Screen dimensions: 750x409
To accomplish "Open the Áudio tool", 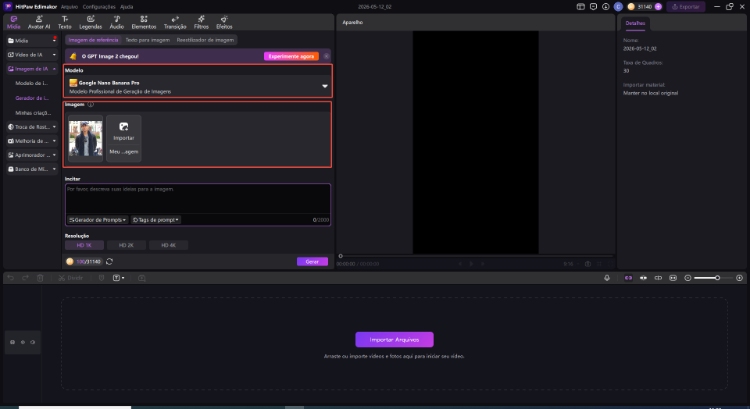I will 117,22.
